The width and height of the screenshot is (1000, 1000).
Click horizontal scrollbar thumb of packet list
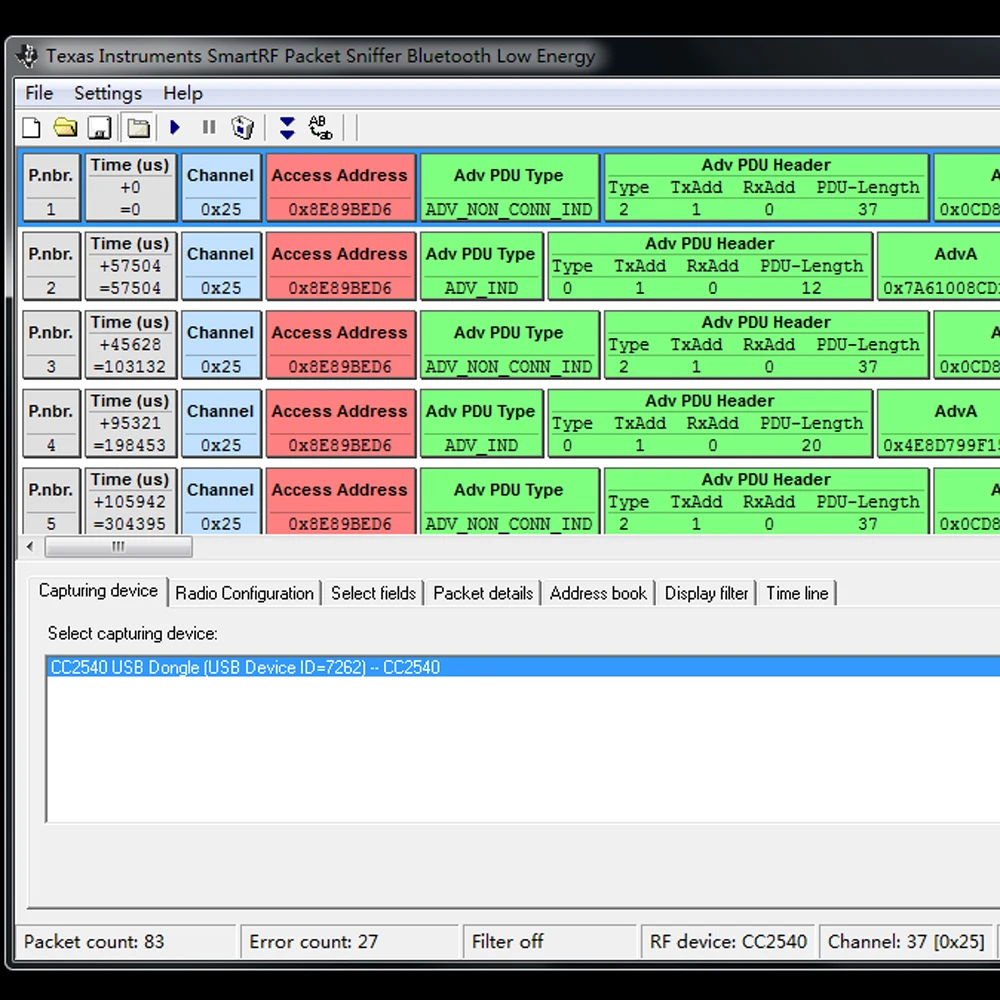coord(119,547)
